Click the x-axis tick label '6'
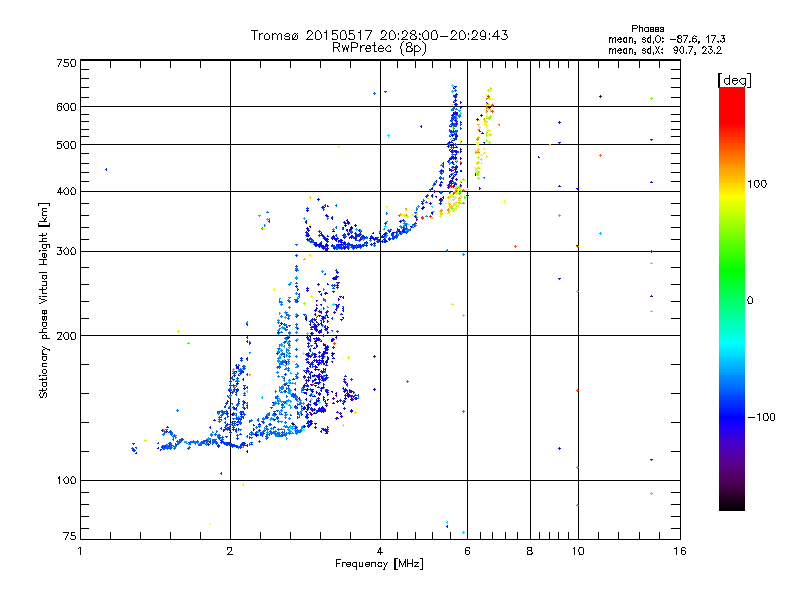800x600 pixels. click(x=467, y=551)
